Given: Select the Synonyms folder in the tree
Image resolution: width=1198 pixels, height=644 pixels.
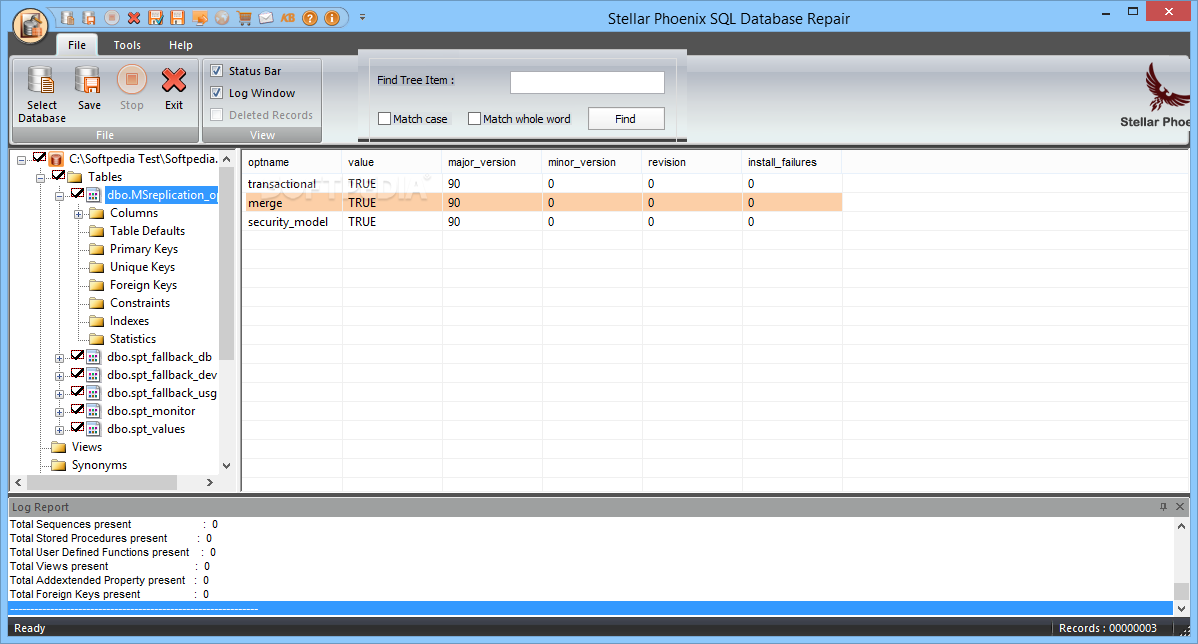Looking at the screenshot, I should click(99, 465).
